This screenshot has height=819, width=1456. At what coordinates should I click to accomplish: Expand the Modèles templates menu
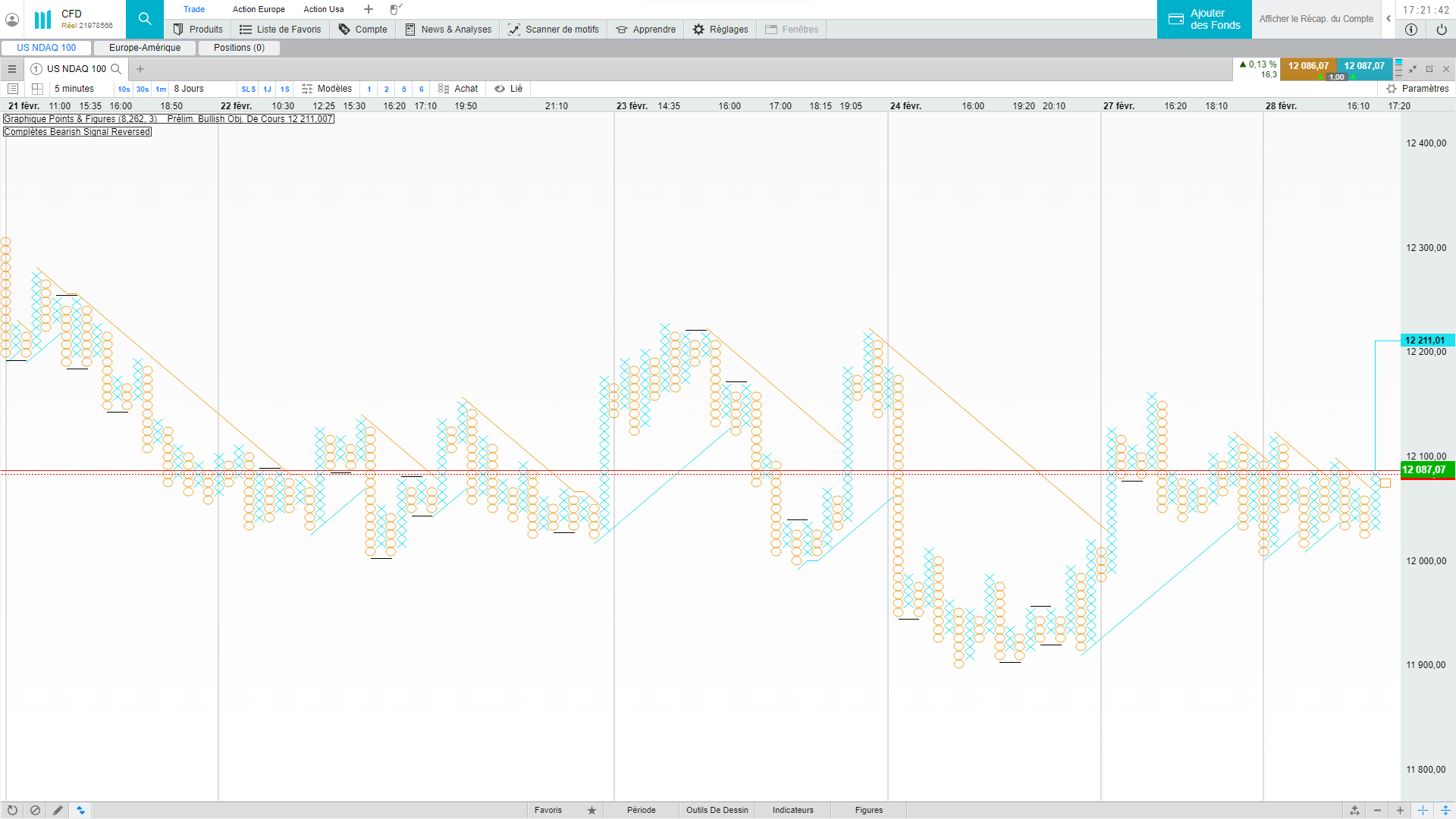click(327, 89)
